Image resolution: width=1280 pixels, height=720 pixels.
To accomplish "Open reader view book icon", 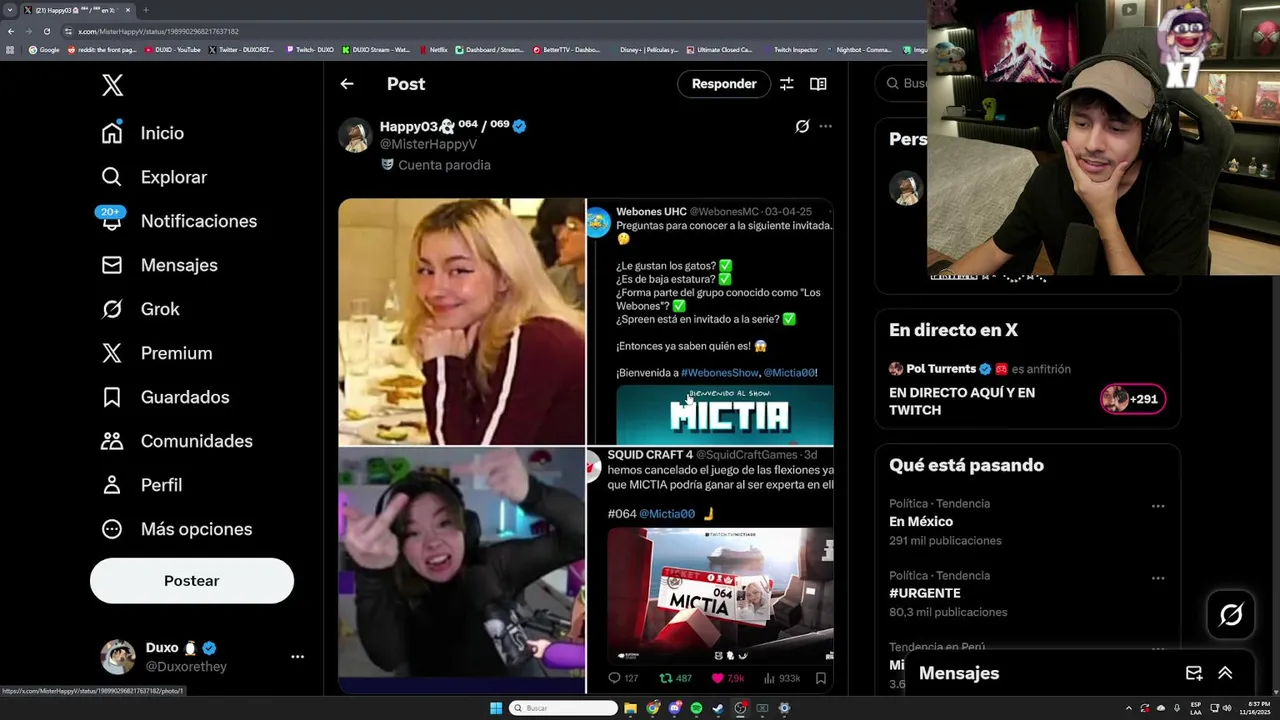I will (818, 84).
